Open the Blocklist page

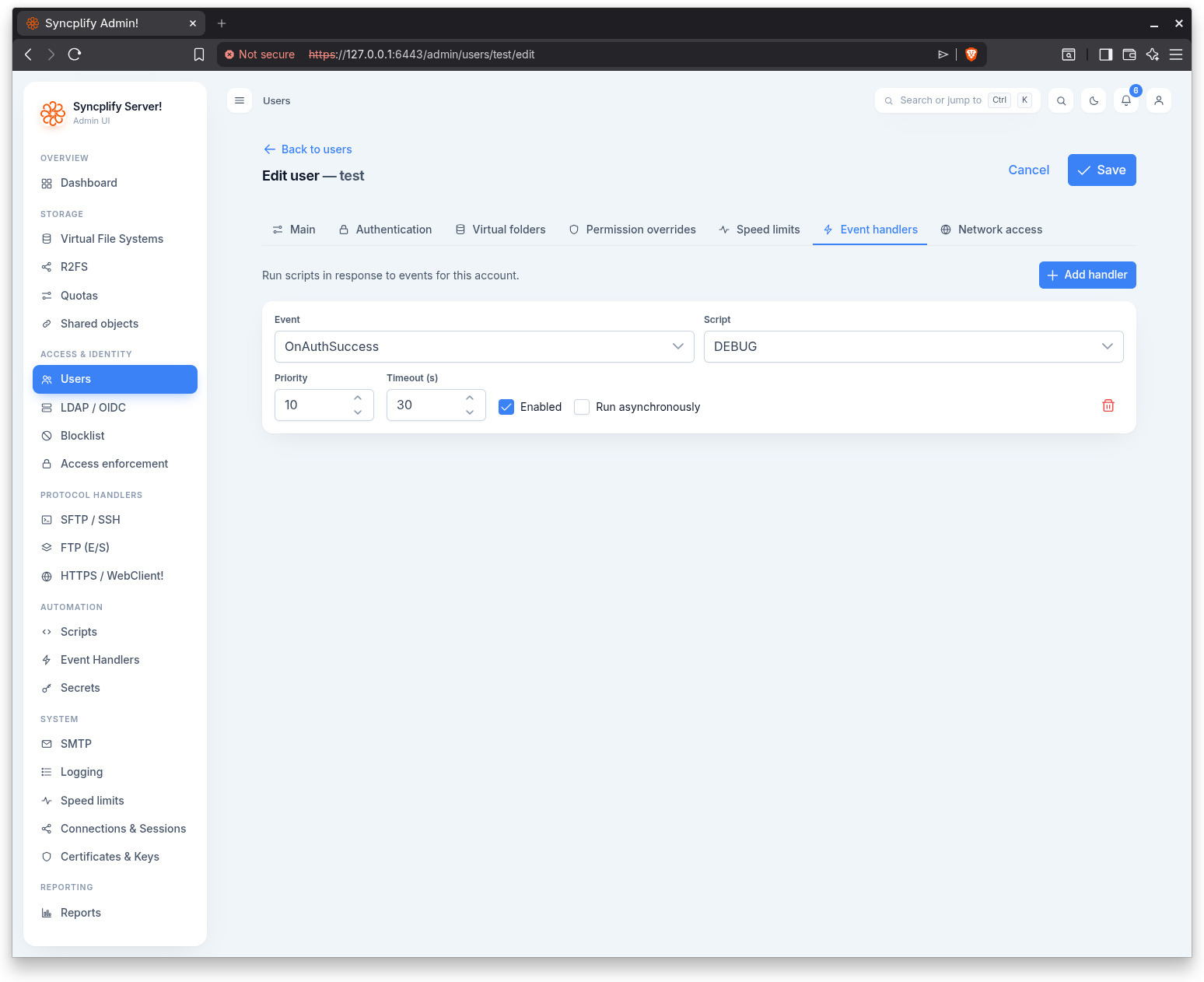pyautogui.click(x=115, y=436)
